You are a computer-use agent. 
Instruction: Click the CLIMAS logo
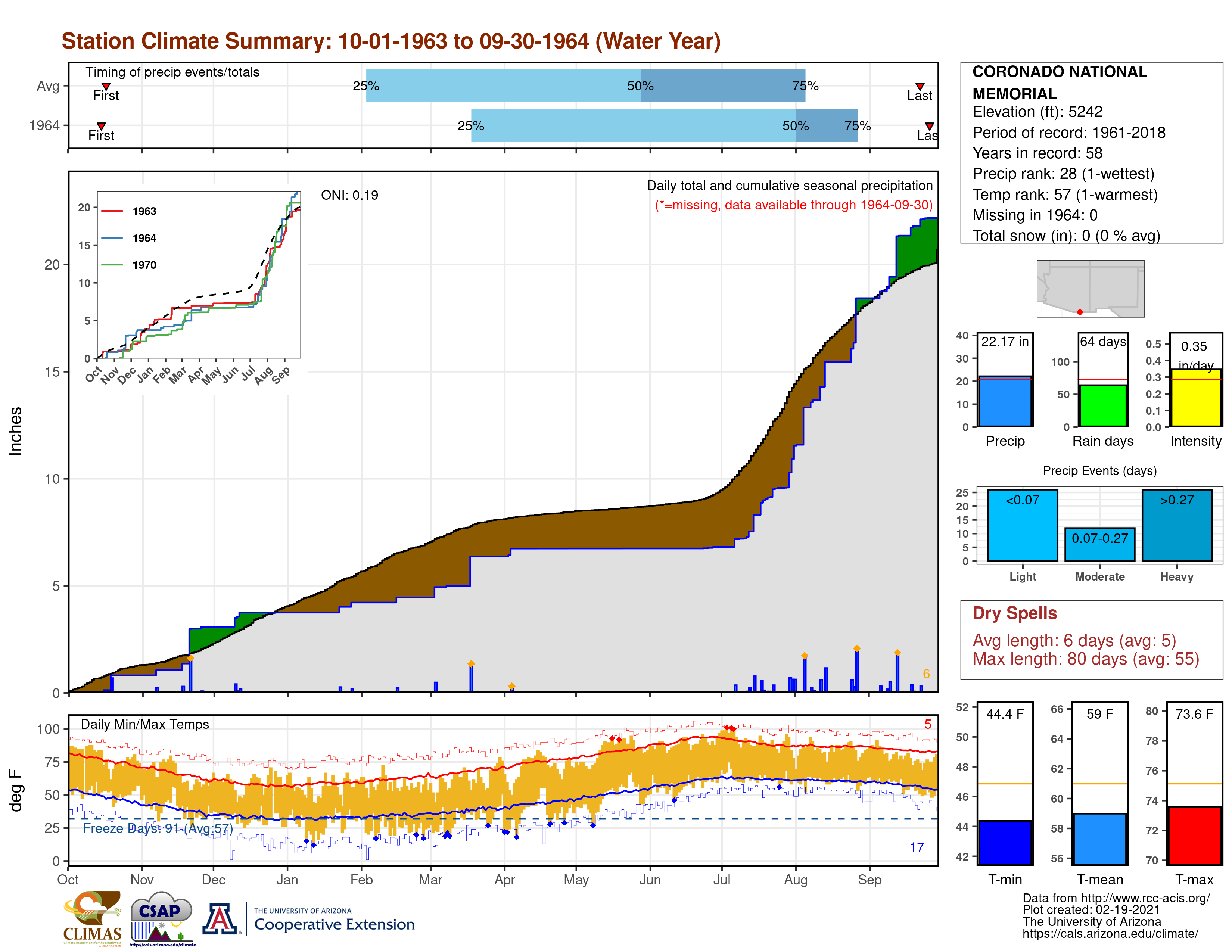click(93, 918)
